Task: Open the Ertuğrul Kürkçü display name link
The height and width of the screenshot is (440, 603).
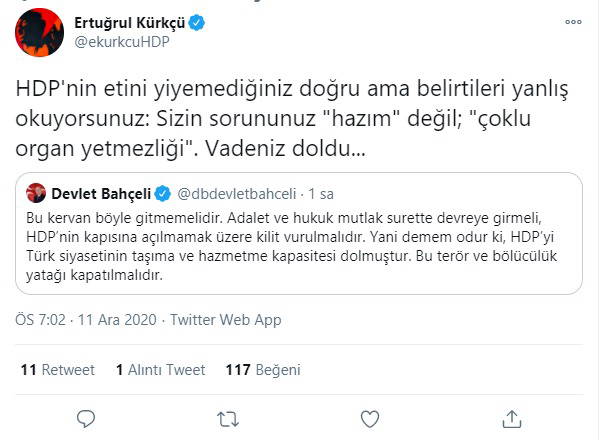Action: coord(127,22)
